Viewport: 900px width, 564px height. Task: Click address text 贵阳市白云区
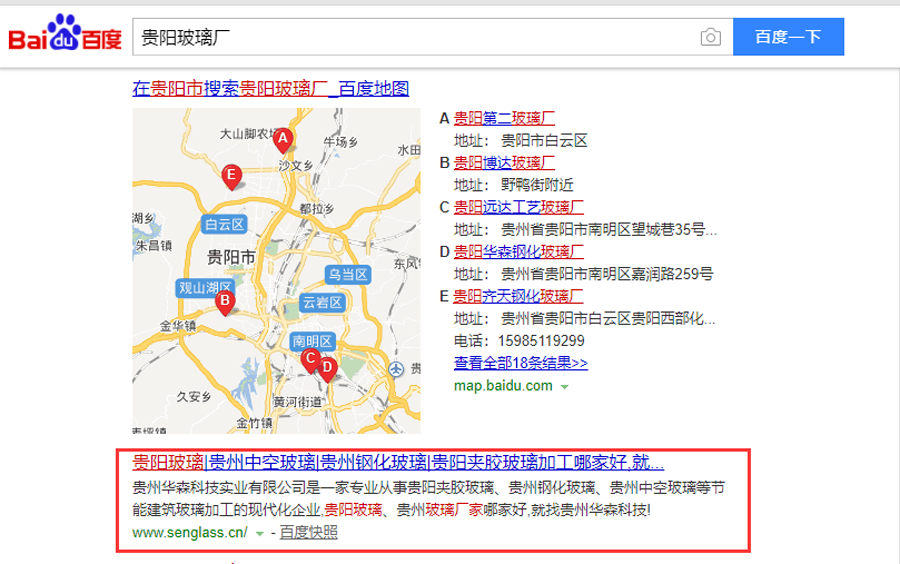544,141
